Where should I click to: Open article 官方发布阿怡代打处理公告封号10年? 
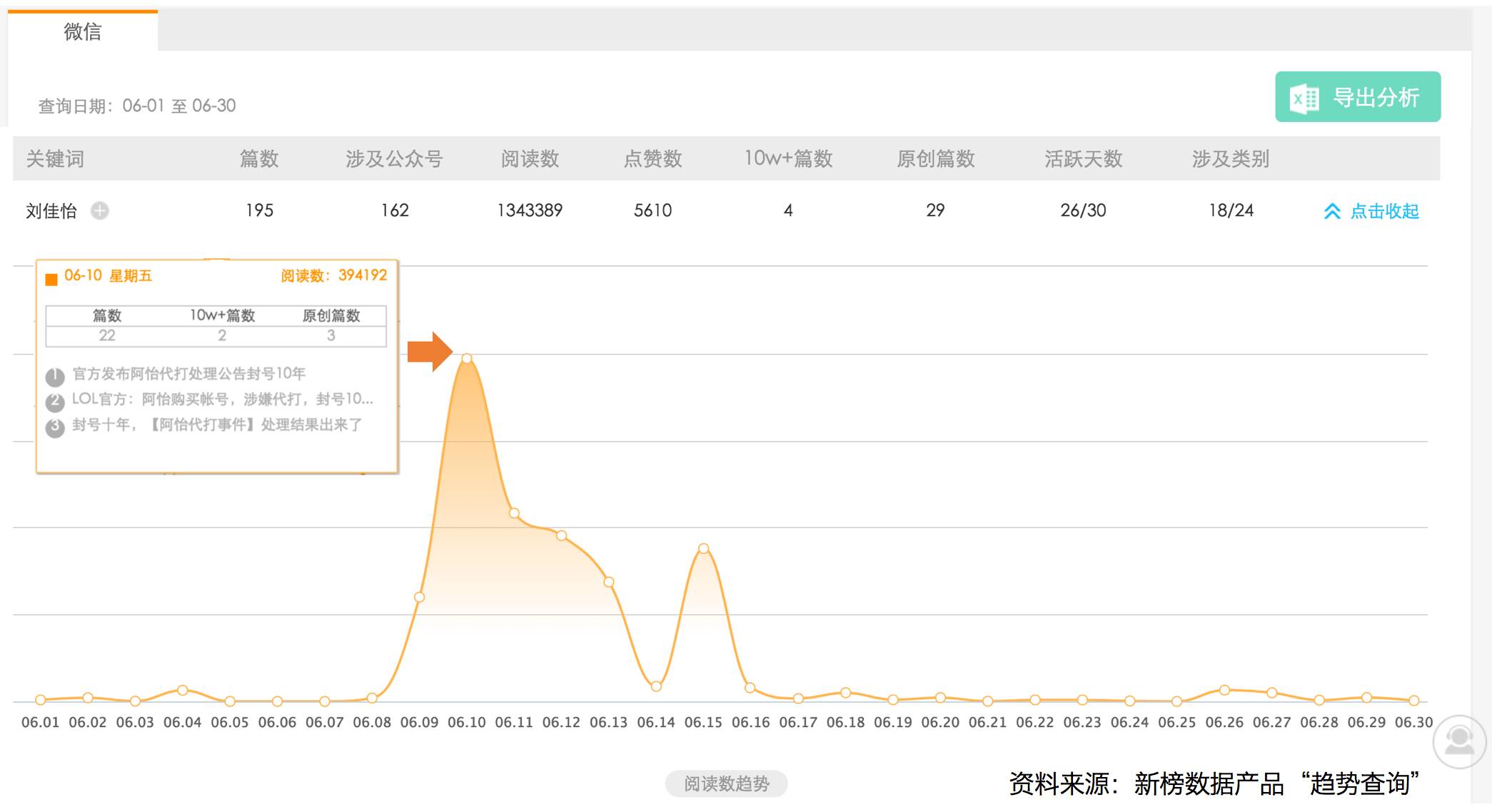click(189, 374)
